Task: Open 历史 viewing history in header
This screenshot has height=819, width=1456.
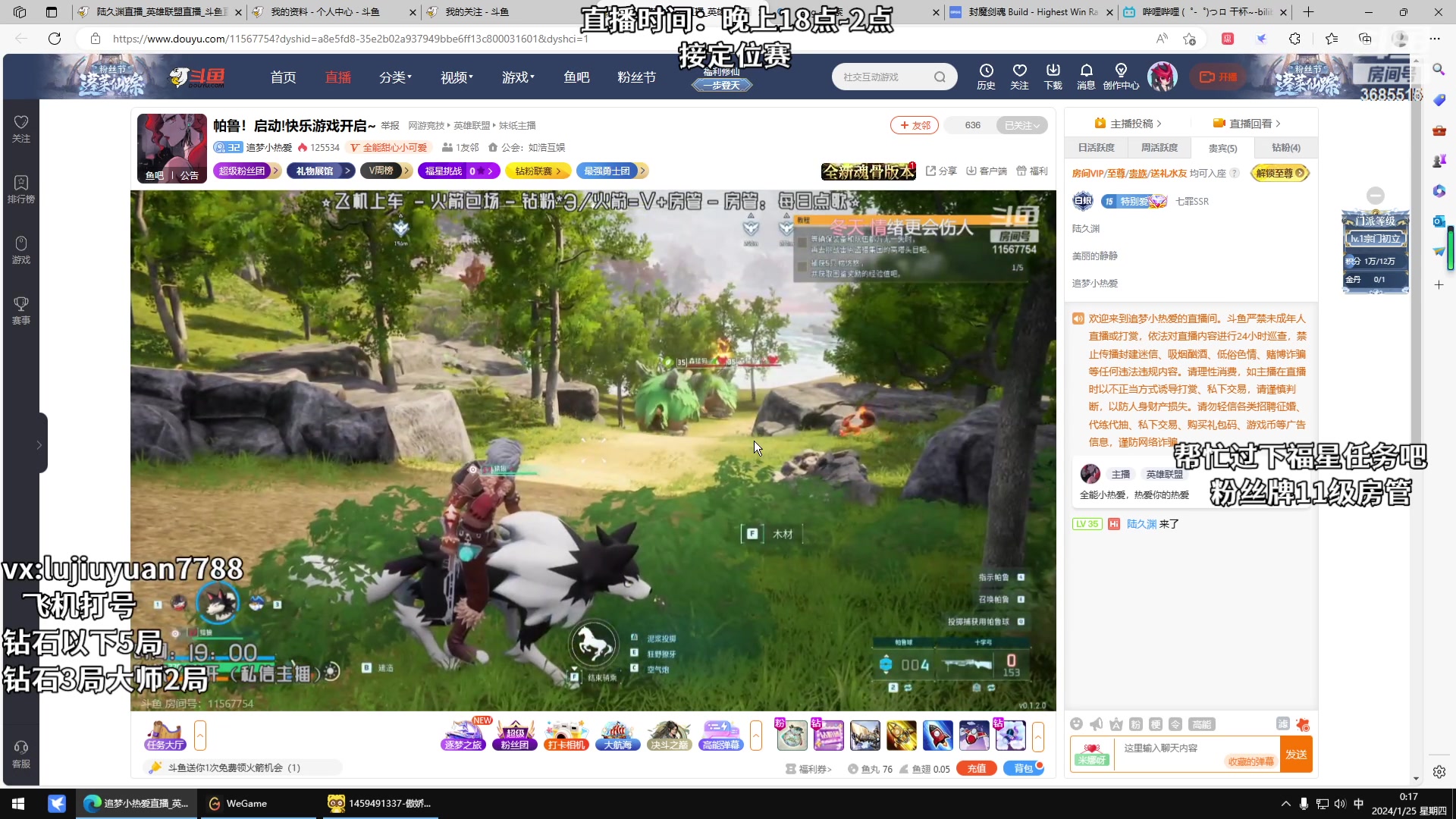Action: pos(986,77)
